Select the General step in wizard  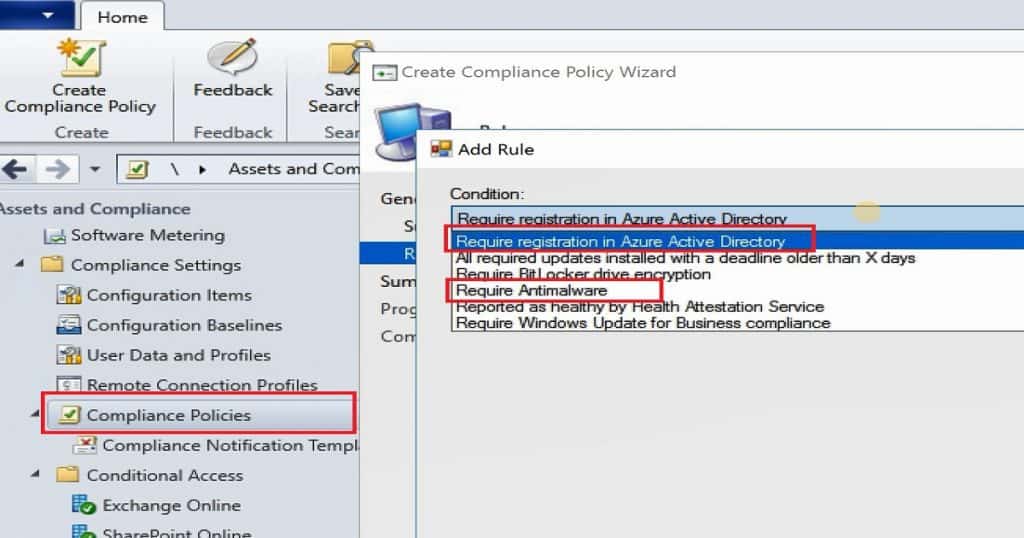click(x=397, y=198)
